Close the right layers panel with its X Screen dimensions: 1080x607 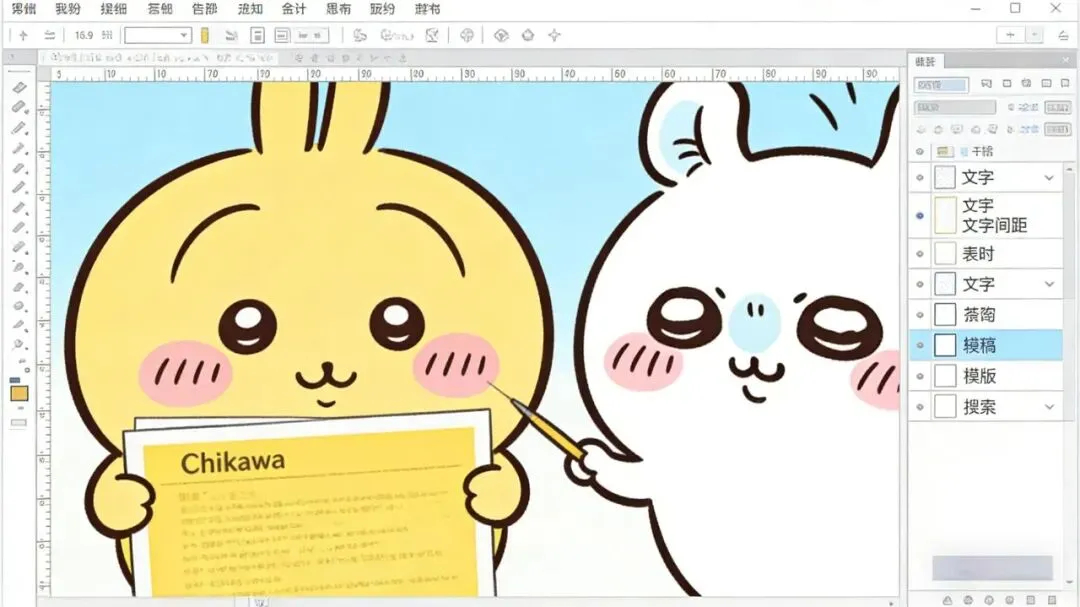(1066, 61)
